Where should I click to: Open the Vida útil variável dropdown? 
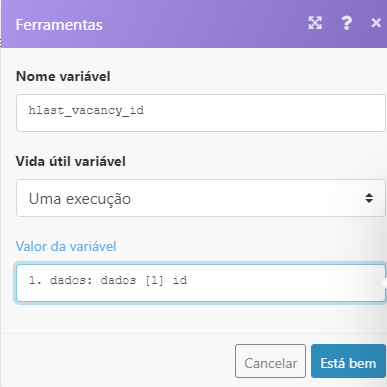[x=201, y=198]
